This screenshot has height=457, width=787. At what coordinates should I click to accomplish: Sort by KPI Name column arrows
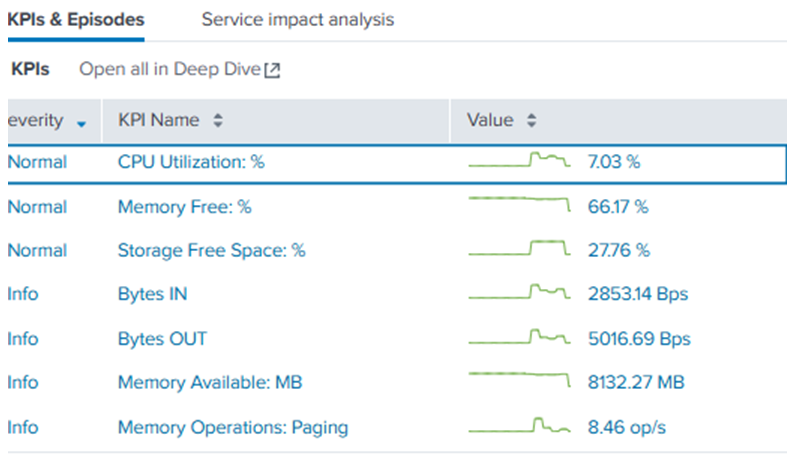[218, 121]
